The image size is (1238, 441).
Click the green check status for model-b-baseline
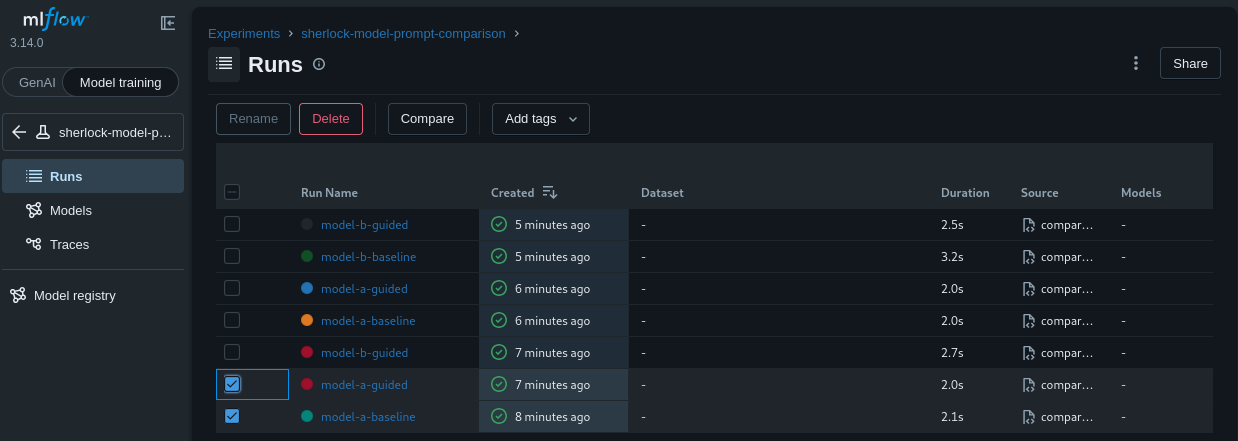coord(499,256)
